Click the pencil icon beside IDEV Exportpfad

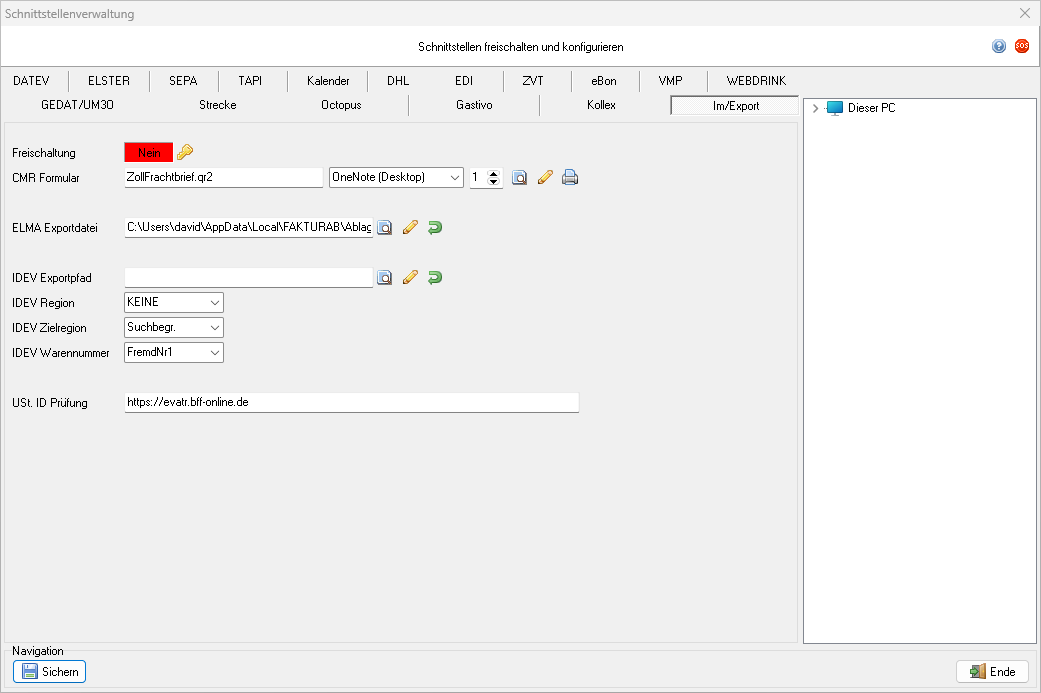[410, 278]
